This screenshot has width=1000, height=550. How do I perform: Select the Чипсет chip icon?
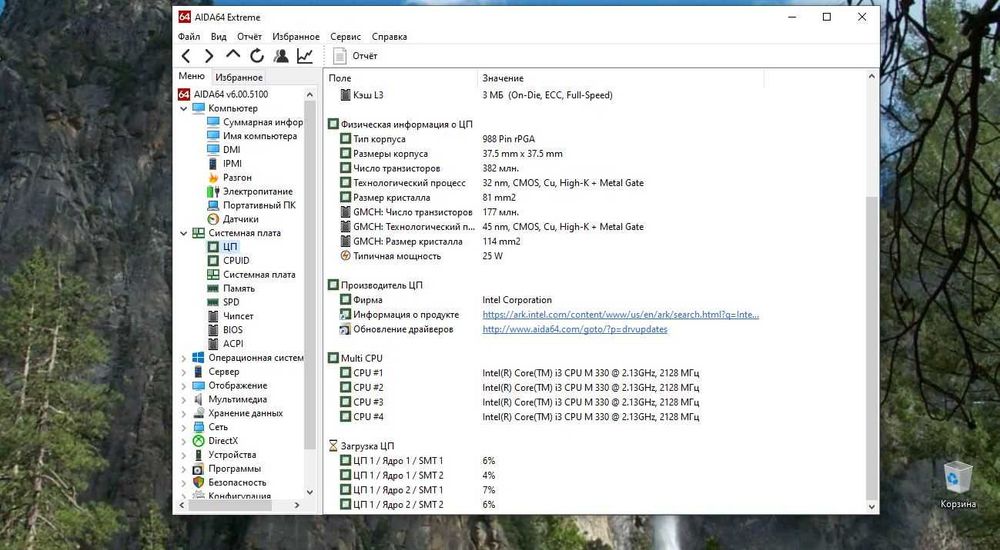tap(213, 316)
